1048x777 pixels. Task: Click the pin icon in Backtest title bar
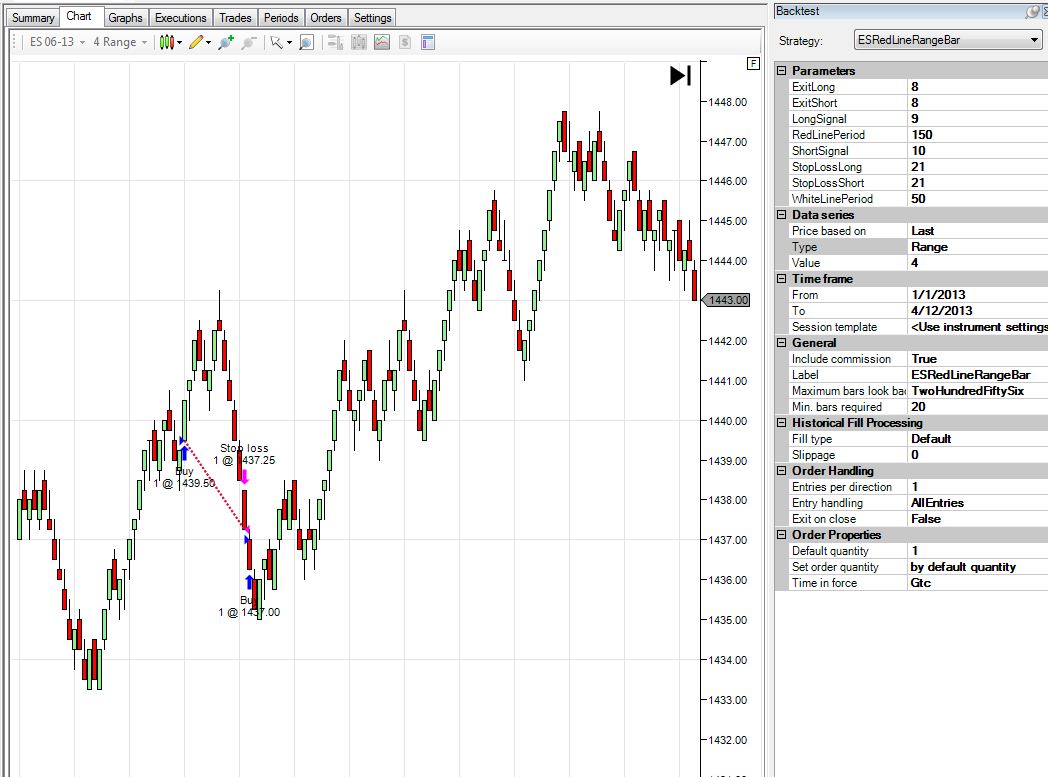click(1032, 11)
